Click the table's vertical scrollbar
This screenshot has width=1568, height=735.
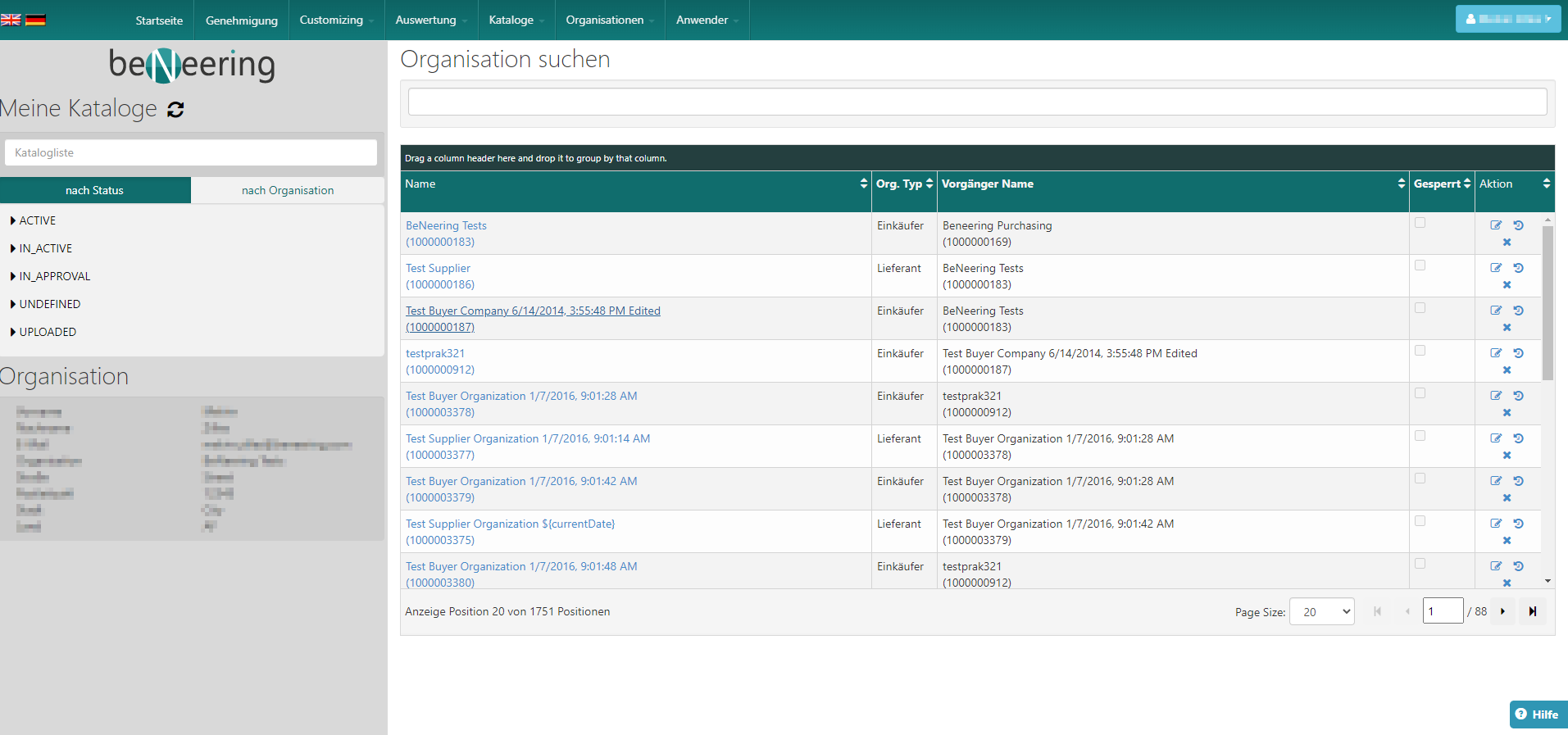point(1548,303)
